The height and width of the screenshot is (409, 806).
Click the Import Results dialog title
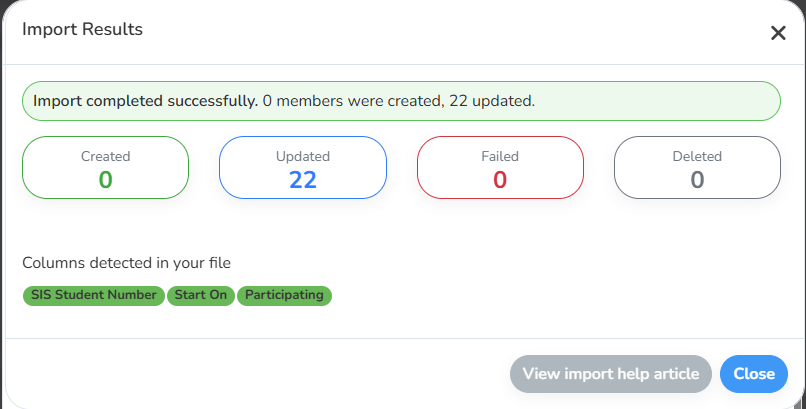click(82, 29)
